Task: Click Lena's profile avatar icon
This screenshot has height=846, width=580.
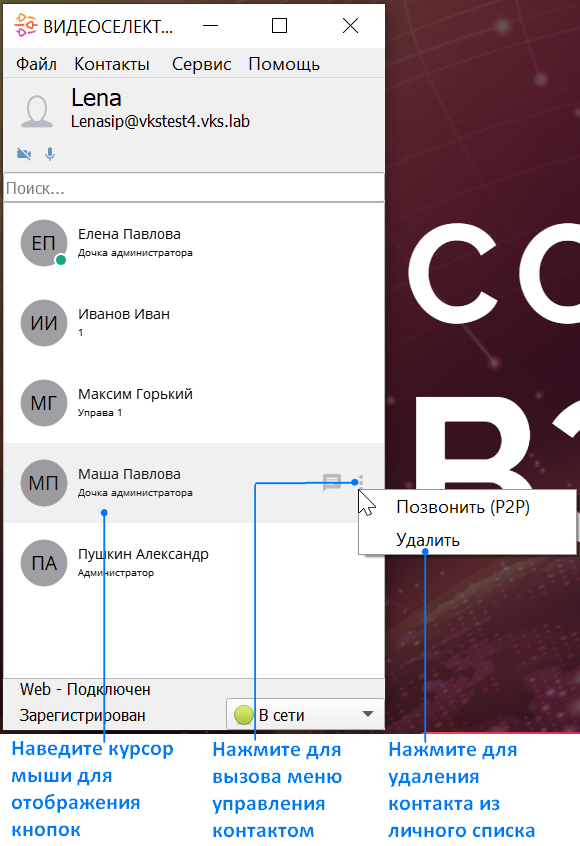Action: click(x=37, y=112)
